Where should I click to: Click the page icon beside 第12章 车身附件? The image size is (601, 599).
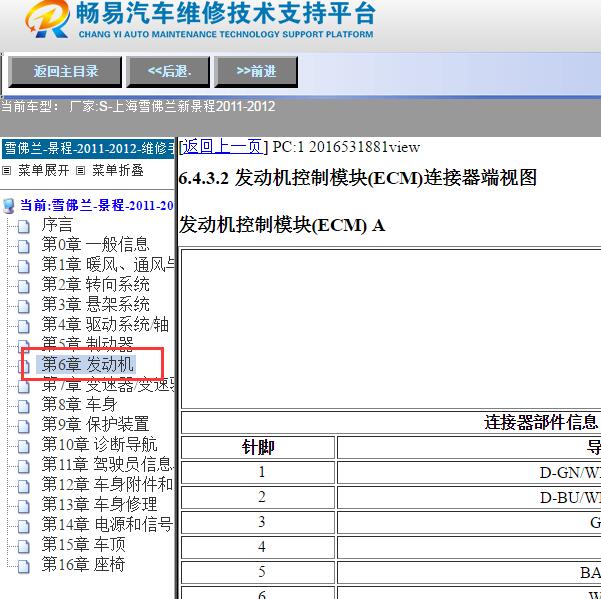[x=24, y=486]
